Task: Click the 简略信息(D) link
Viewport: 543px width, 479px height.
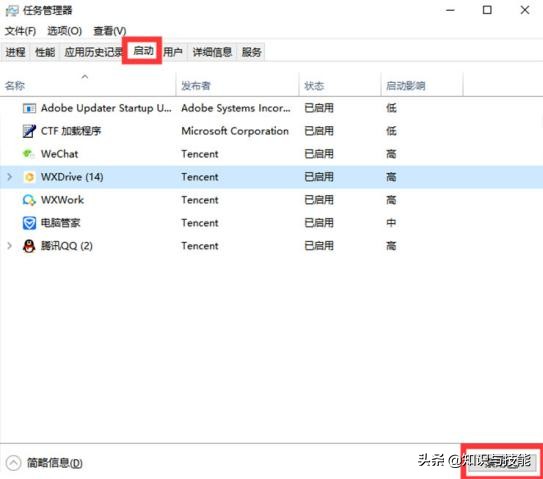Action: (54, 463)
